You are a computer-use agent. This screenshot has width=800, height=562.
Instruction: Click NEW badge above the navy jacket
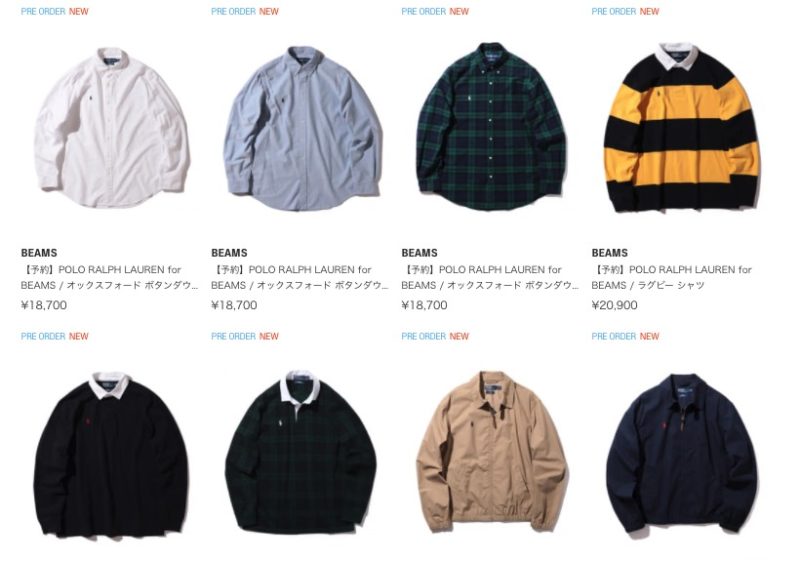click(x=649, y=337)
